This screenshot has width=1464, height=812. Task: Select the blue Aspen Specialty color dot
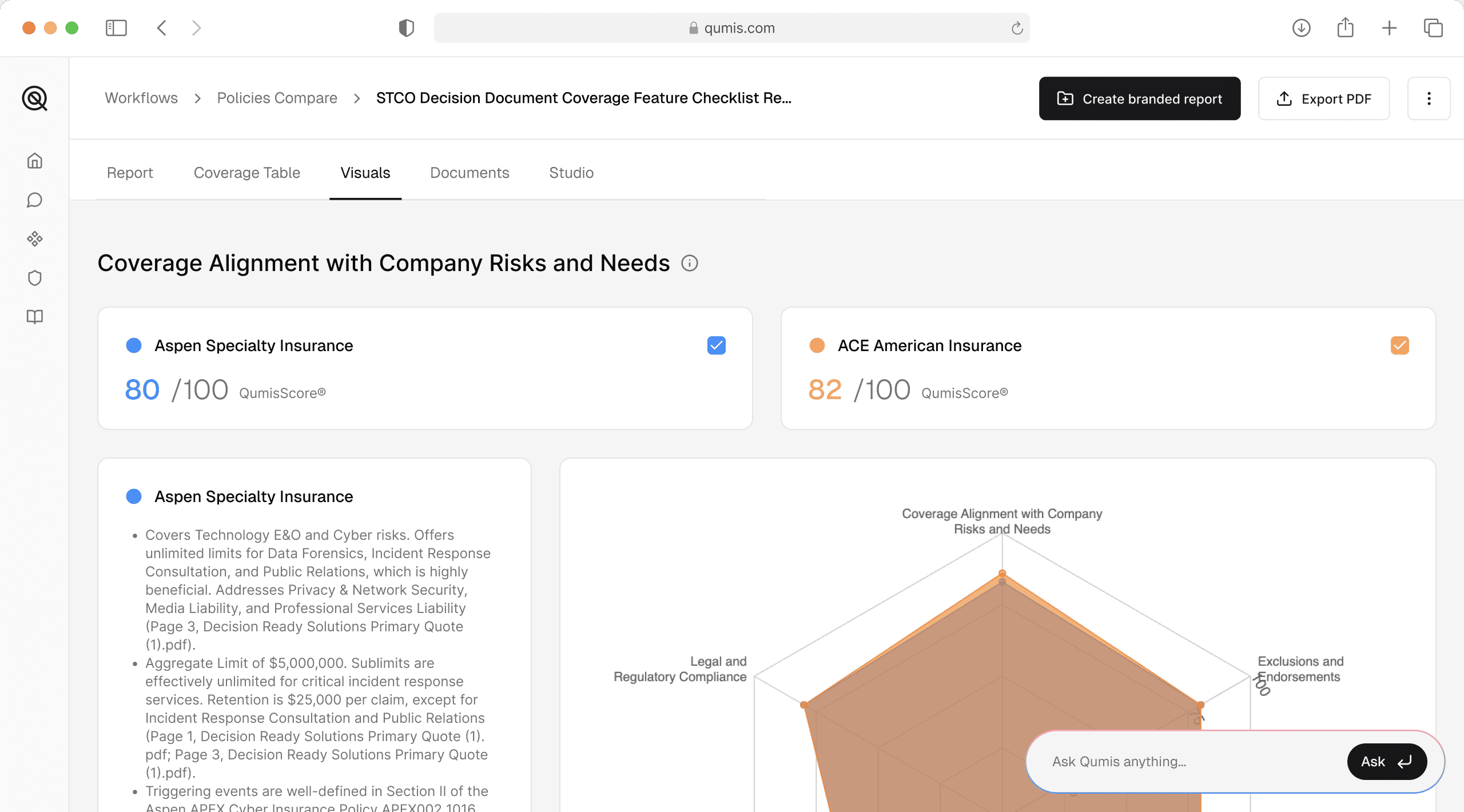coord(134,345)
